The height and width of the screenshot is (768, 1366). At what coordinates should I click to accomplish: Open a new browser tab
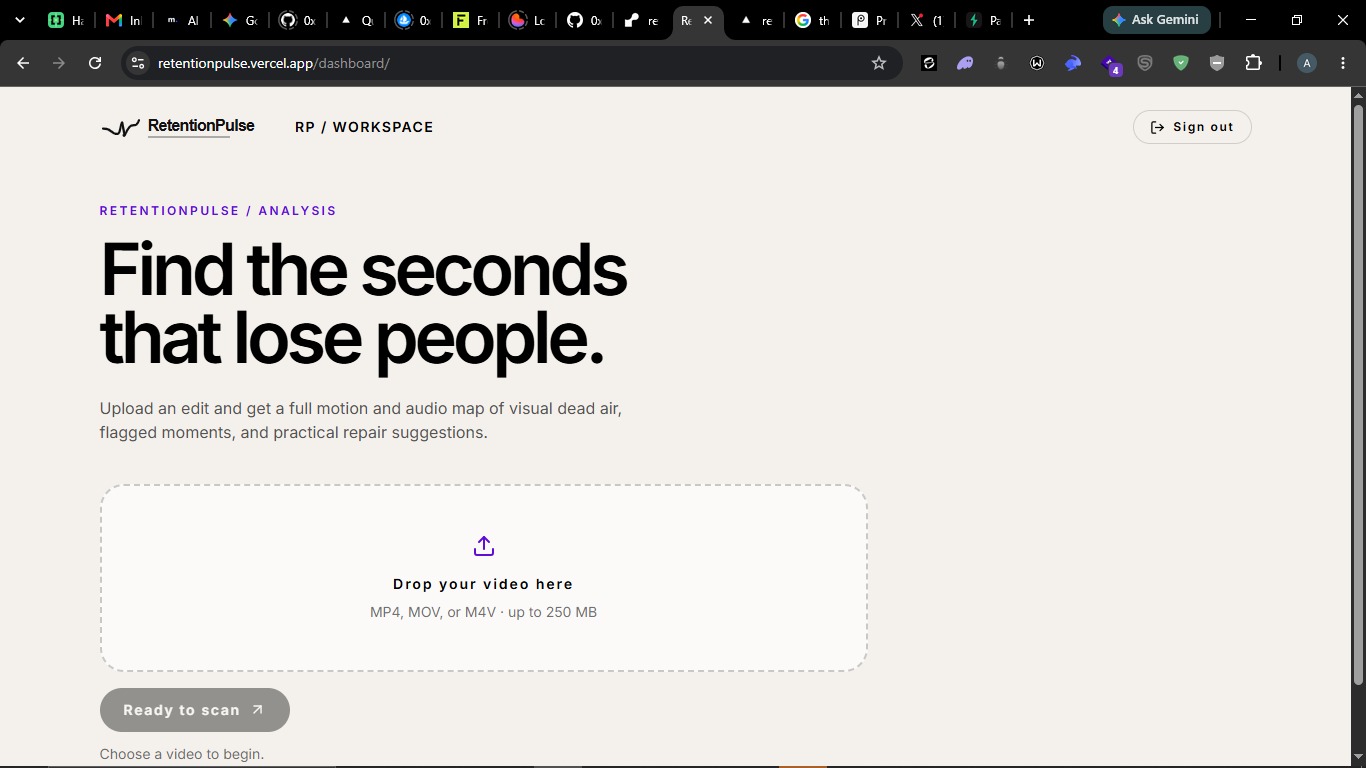click(x=1028, y=20)
